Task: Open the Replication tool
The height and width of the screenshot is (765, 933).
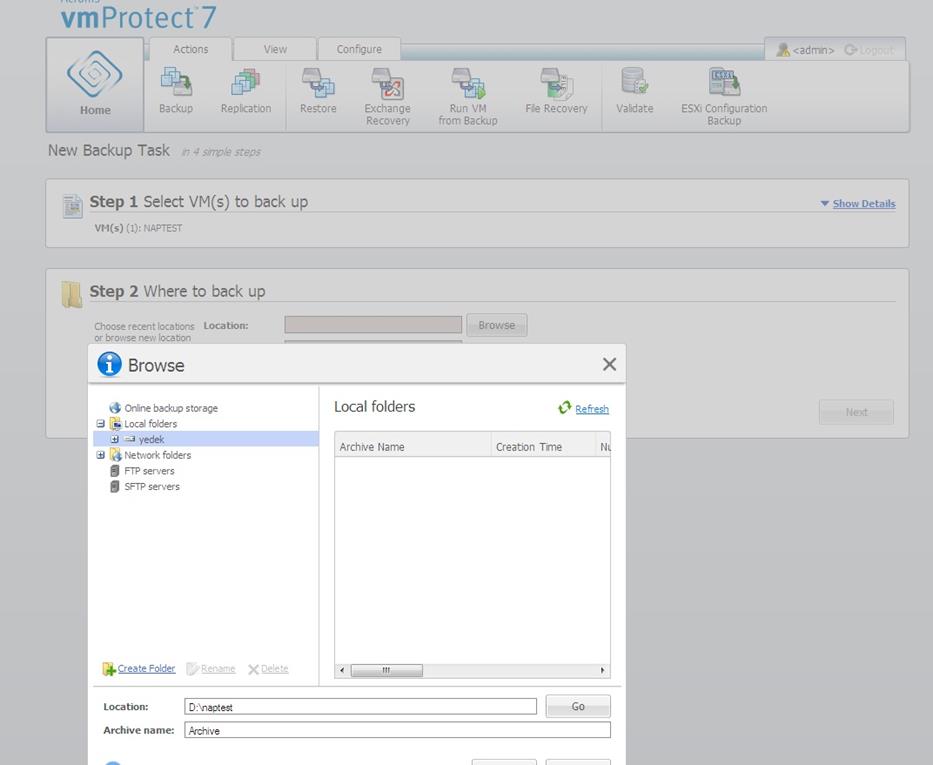Action: point(246,81)
